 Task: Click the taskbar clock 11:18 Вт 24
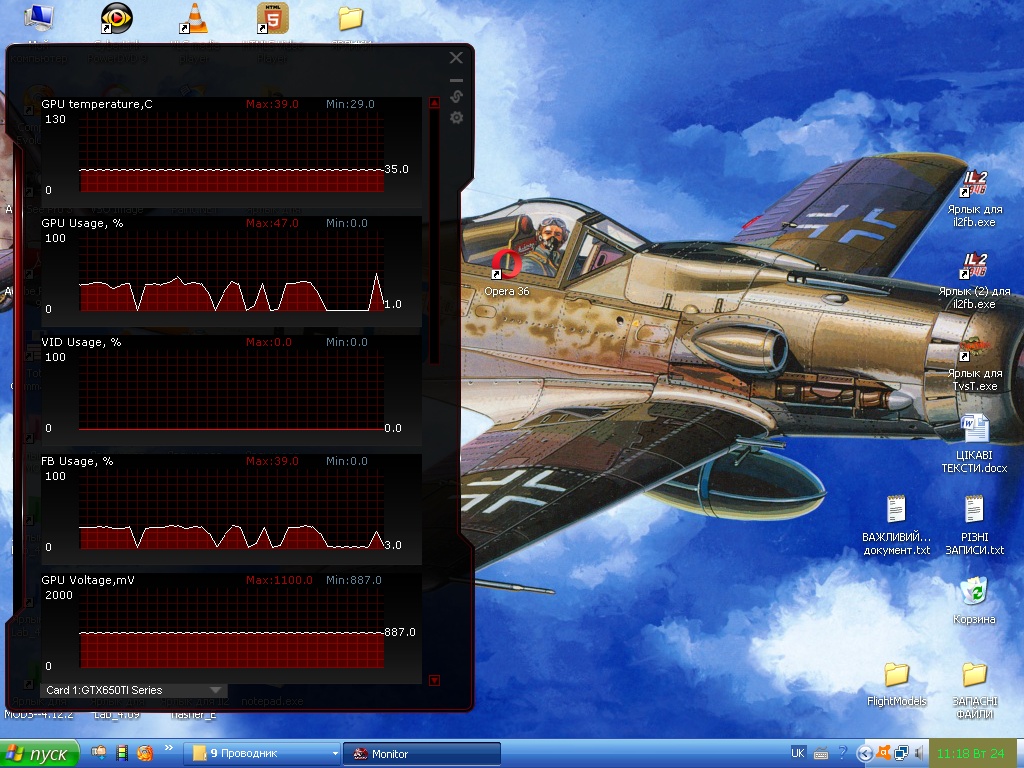click(x=970, y=754)
